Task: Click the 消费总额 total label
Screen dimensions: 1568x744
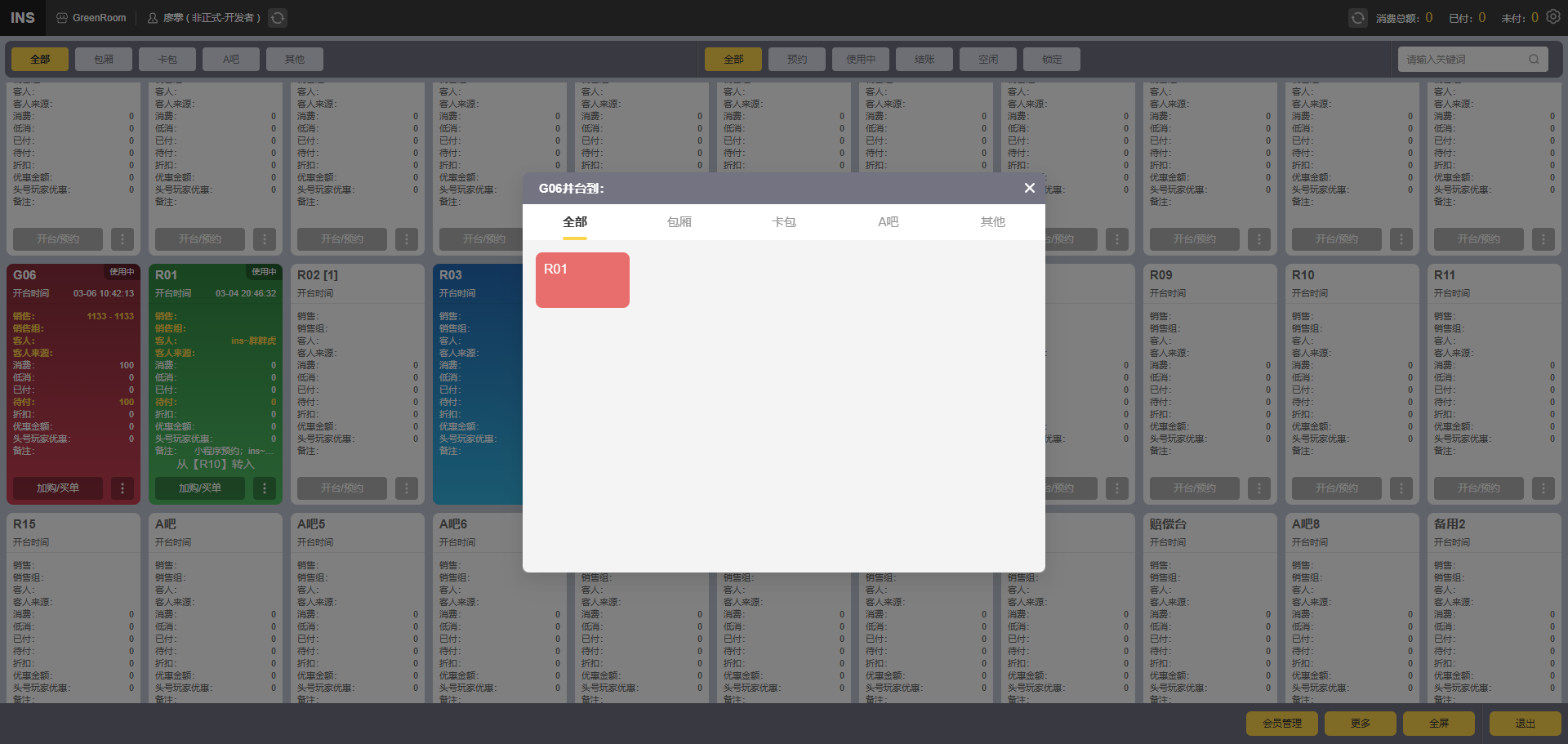Action: (x=1398, y=18)
